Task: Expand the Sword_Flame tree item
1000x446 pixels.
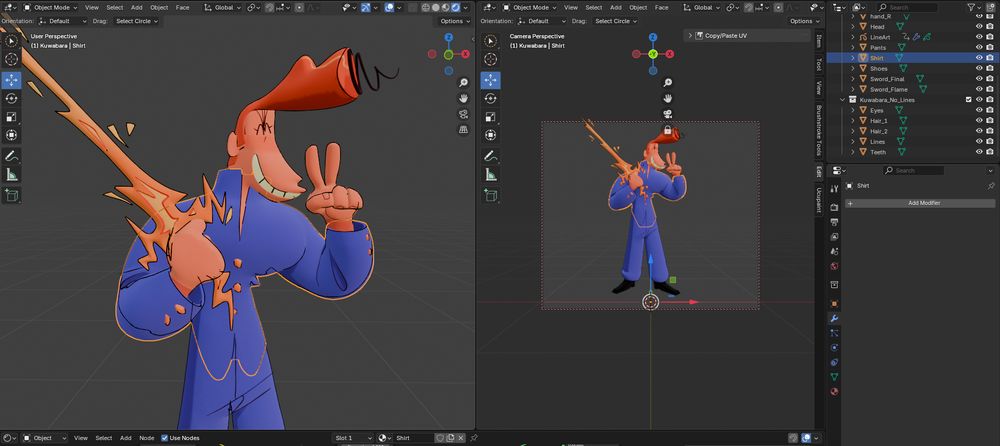Action: point(853,89)
